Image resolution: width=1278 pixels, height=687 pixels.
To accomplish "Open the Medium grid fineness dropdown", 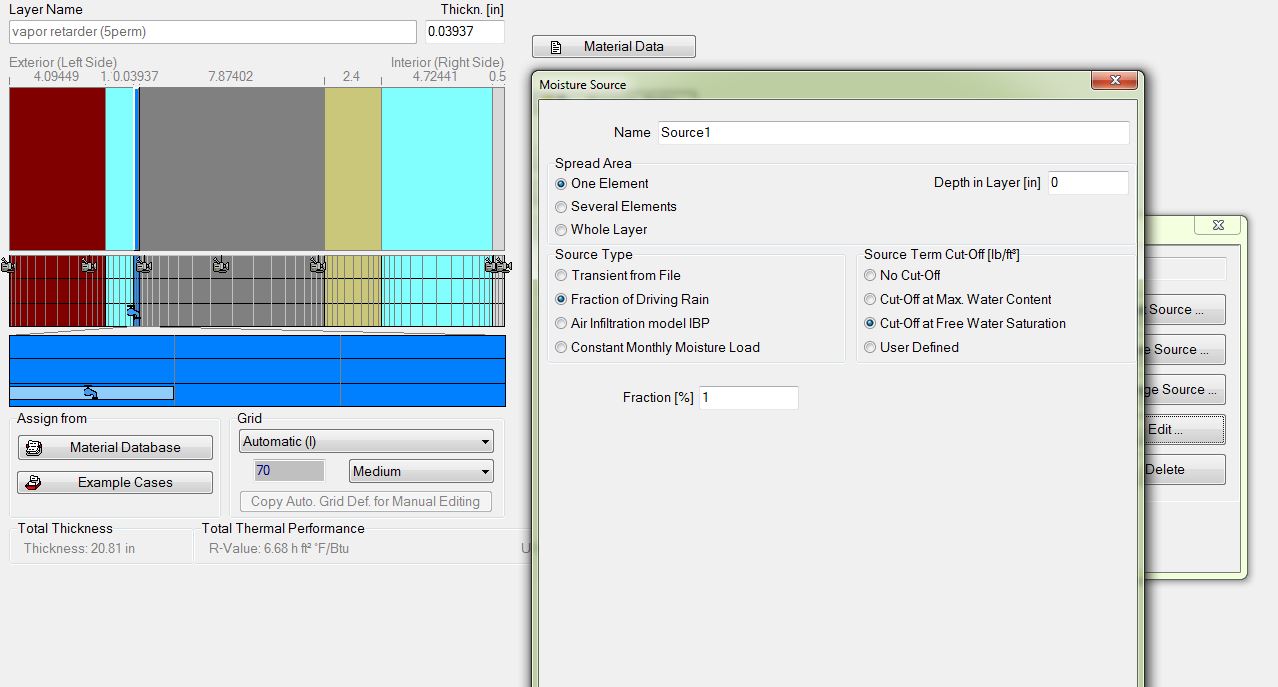I will [421, 471].
